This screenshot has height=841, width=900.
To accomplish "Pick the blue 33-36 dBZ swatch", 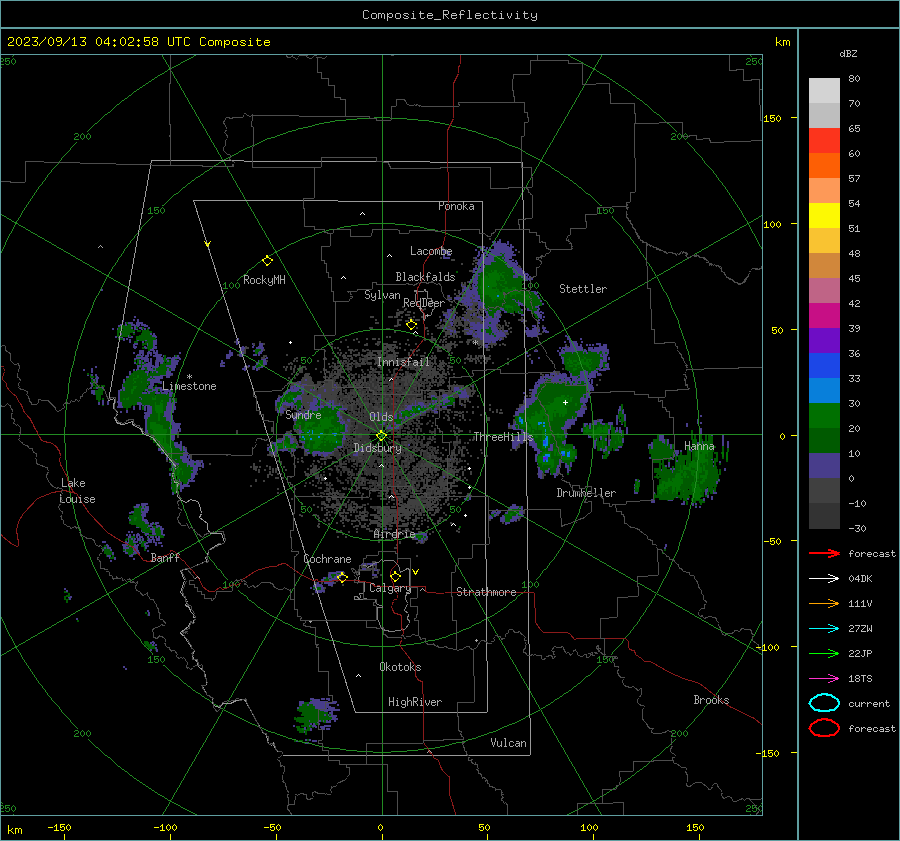I will pyautogui.click(x=824, y=365).
